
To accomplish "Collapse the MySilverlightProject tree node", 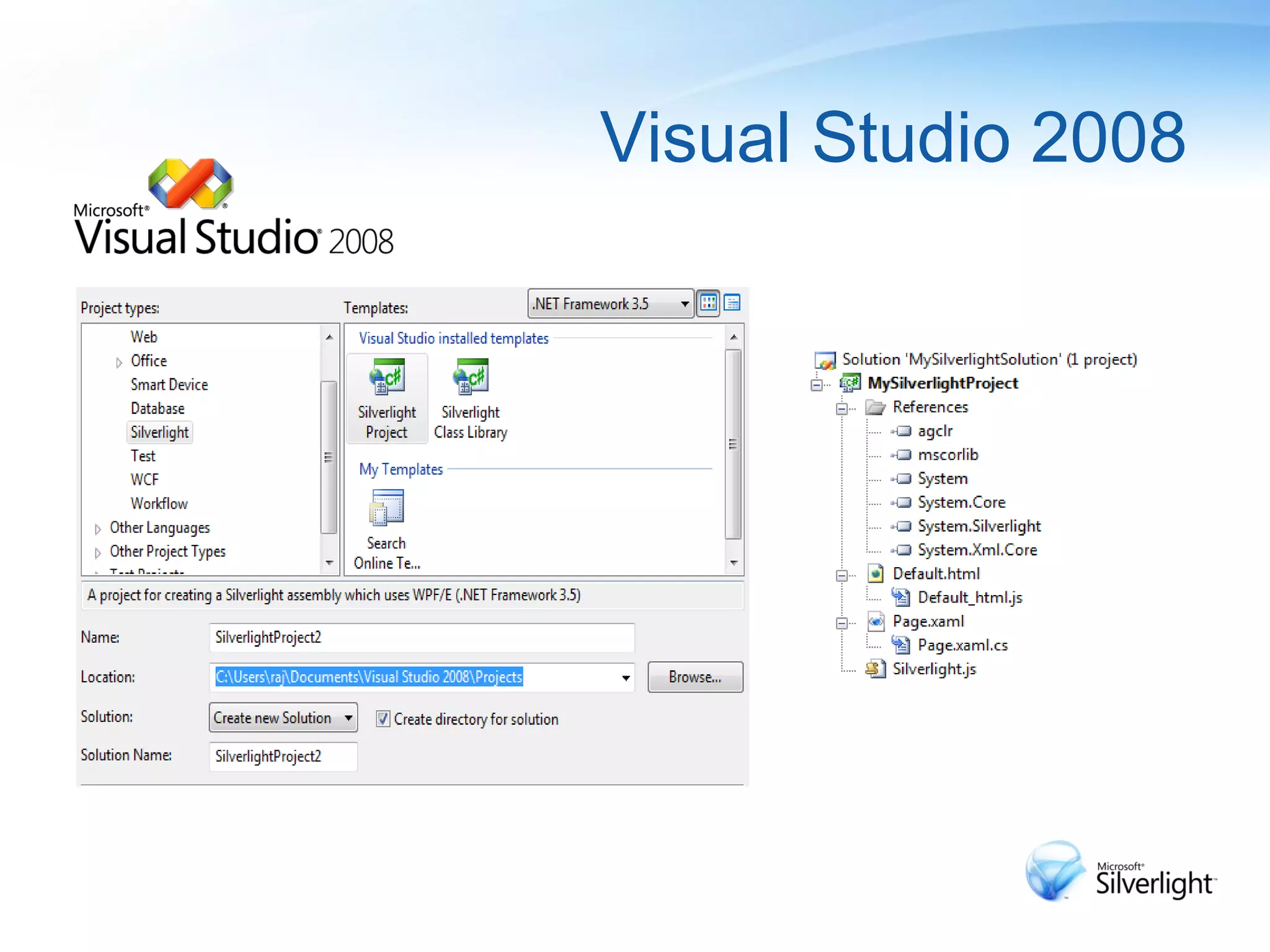I will tap(817, 385).
